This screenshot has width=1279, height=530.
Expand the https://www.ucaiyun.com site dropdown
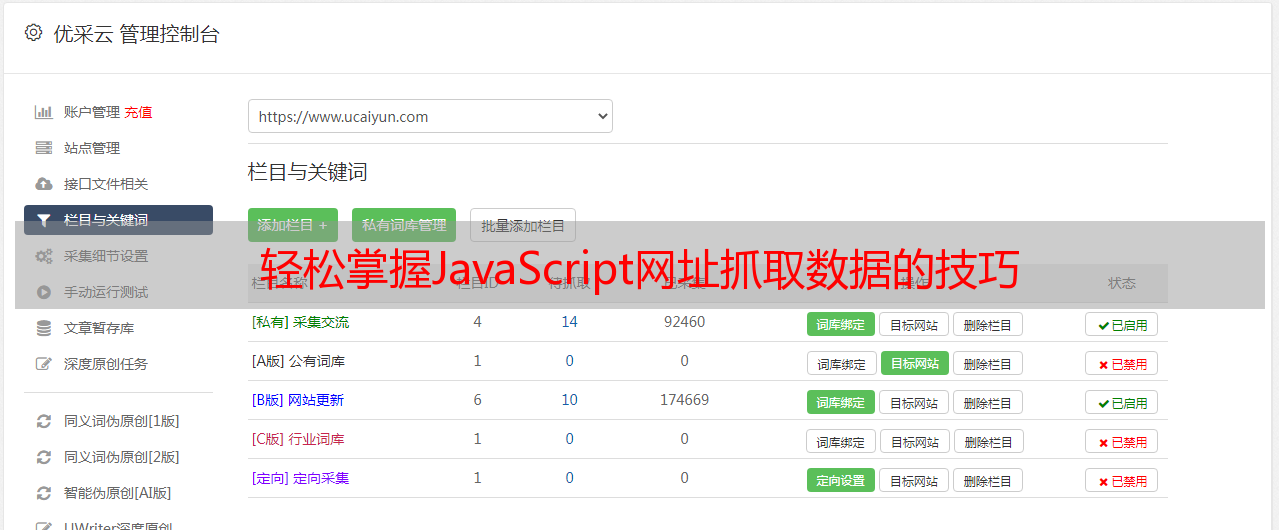coord(430,116)
